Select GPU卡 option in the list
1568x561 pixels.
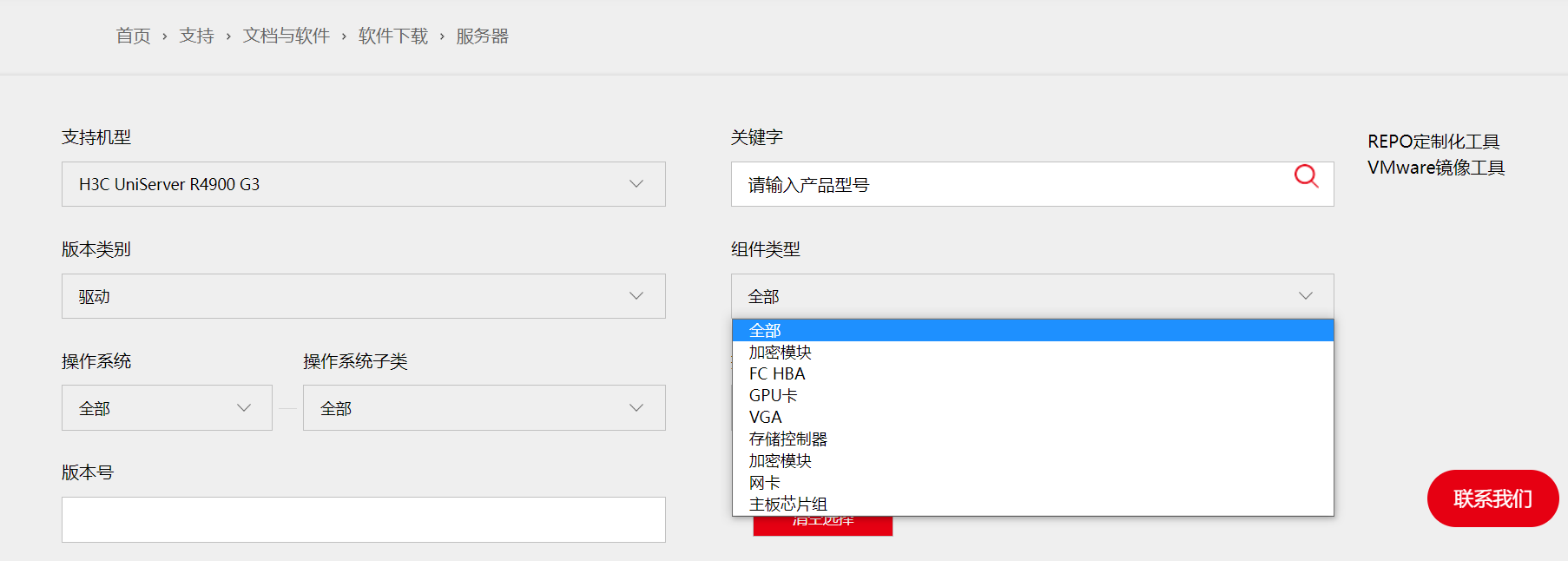coord(773,396)
